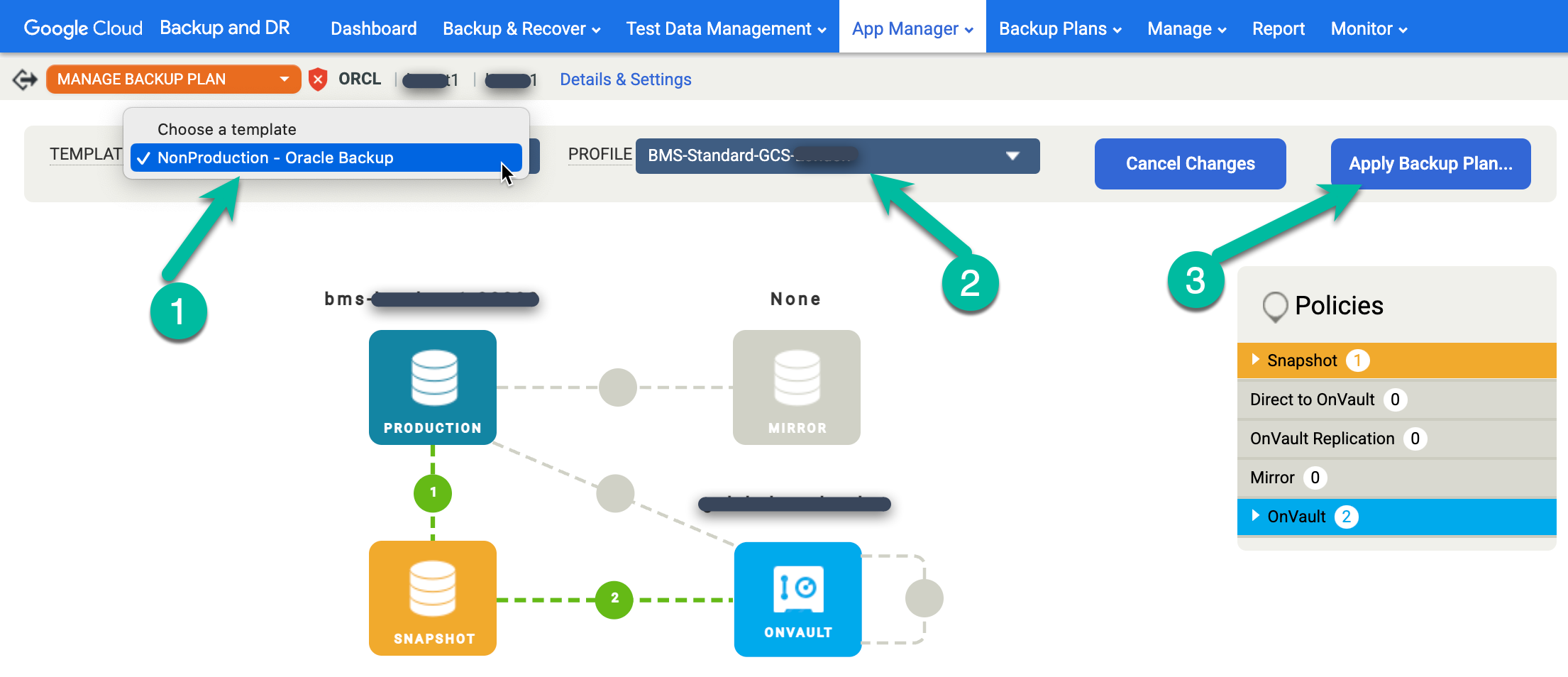Click the green numbered marker between Production and Snapshot
Screen dimensions: 1568x677
tap(432, 492)
